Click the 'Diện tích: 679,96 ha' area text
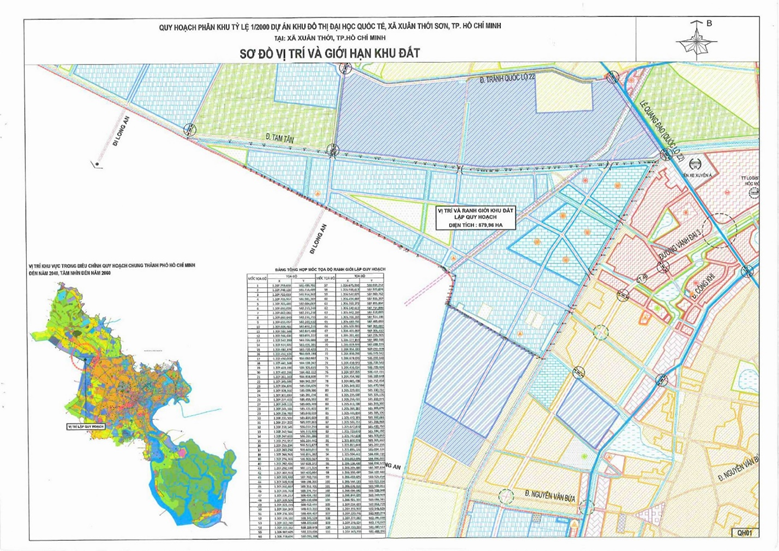Screen dimensions: 779x551 [x=475, y=227]
